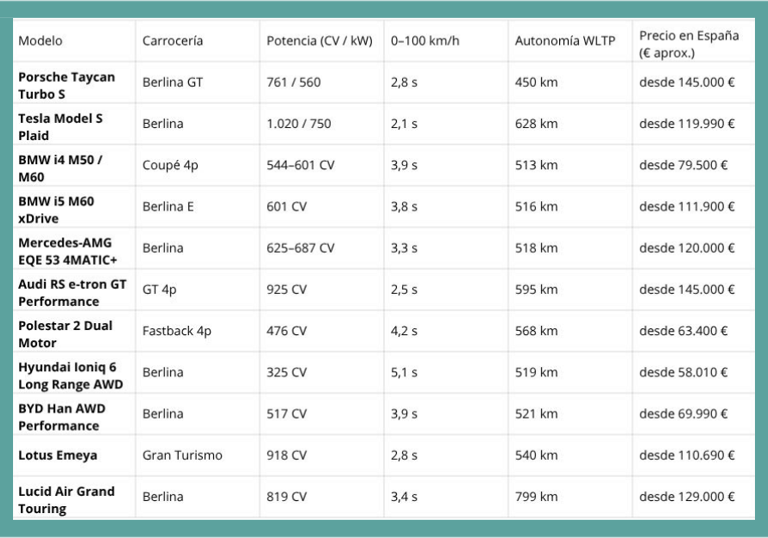
Task: Click the Potencia (CV / kW) header
Action: 319,41
